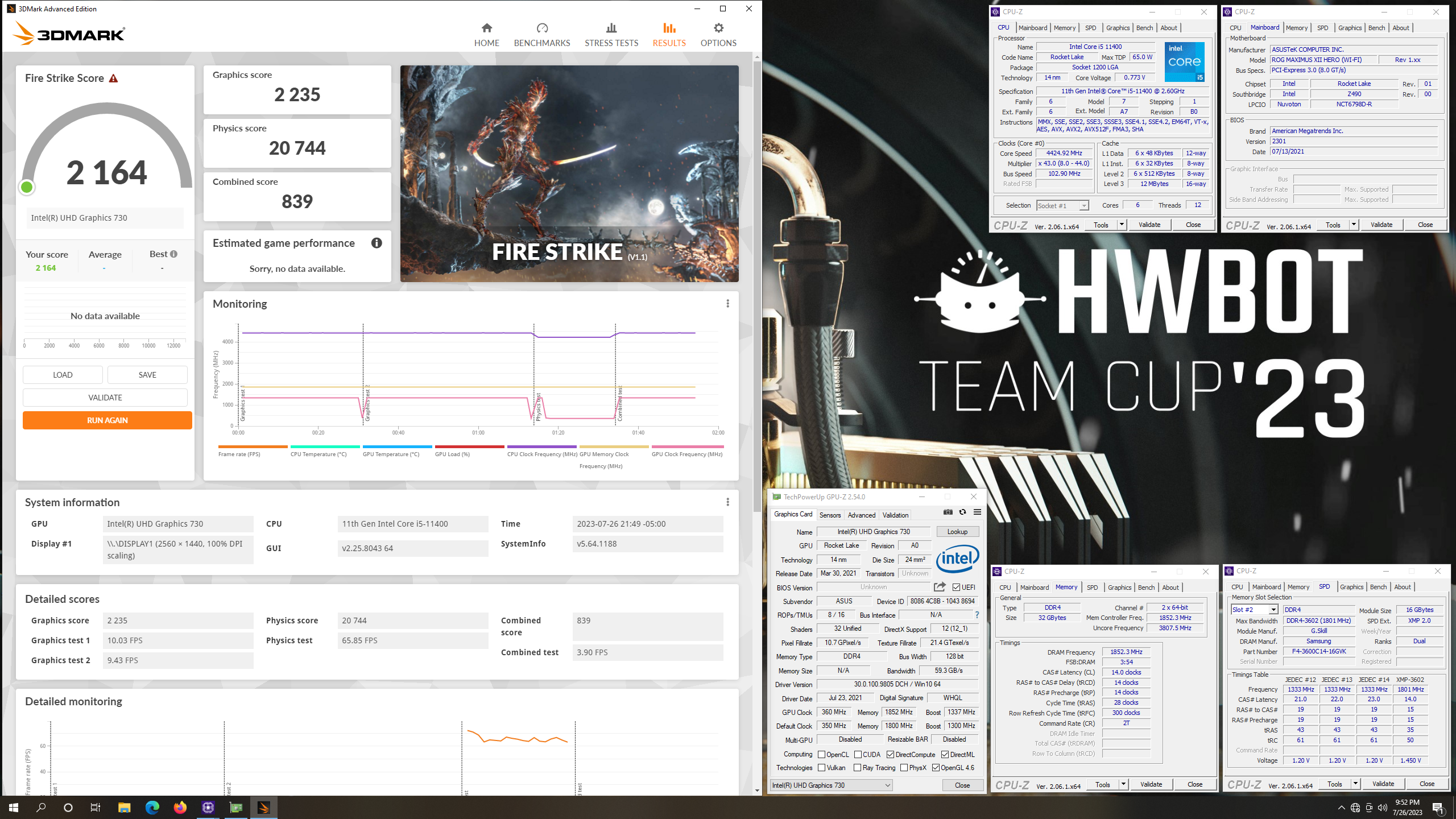Open Socket #1 selection dropdown in CPU-Z
The image size is (1456, 819).
pos(1062,206)
